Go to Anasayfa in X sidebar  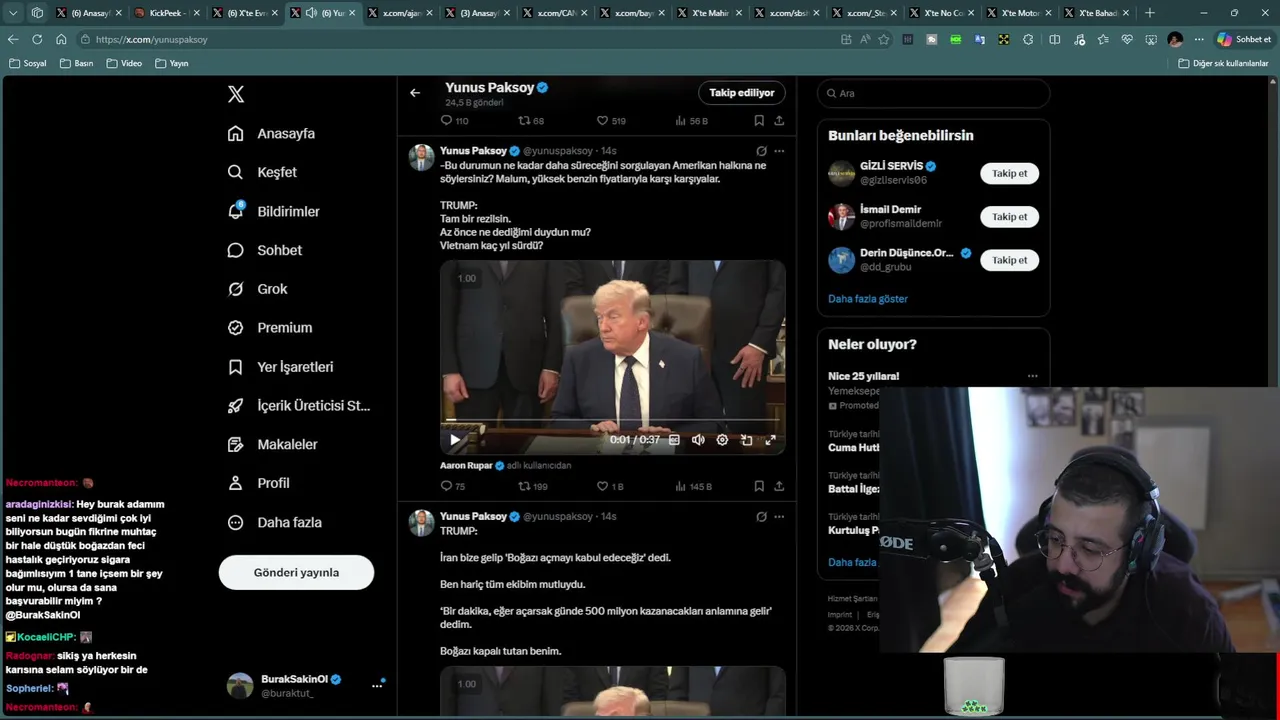(271, 133)
